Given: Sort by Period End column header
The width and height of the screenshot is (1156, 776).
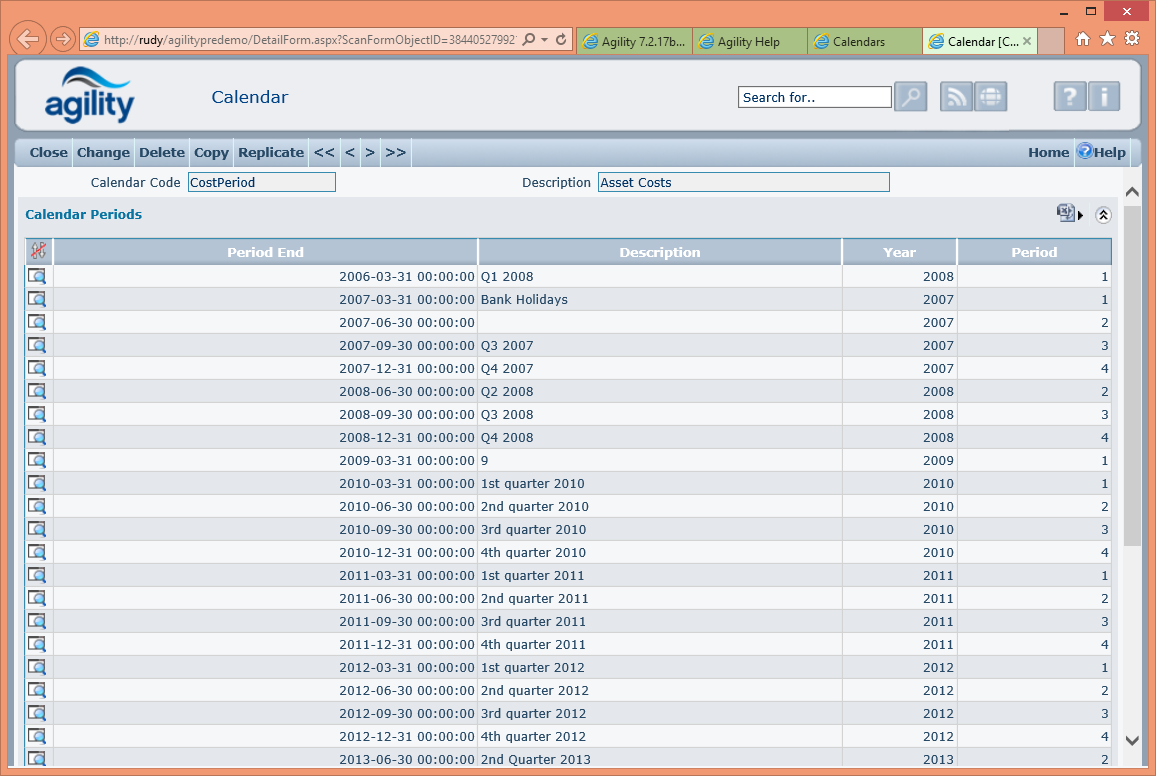Looking at the screenshot, I should [x=265, y=252].
